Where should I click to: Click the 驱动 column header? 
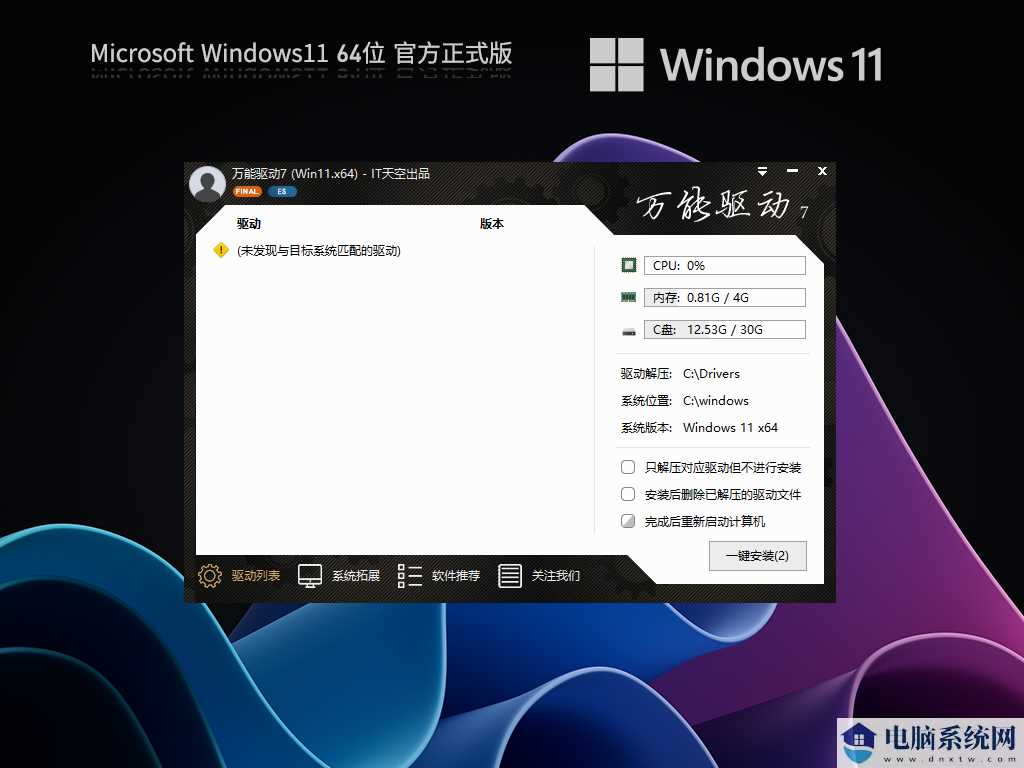coord(249,223)
